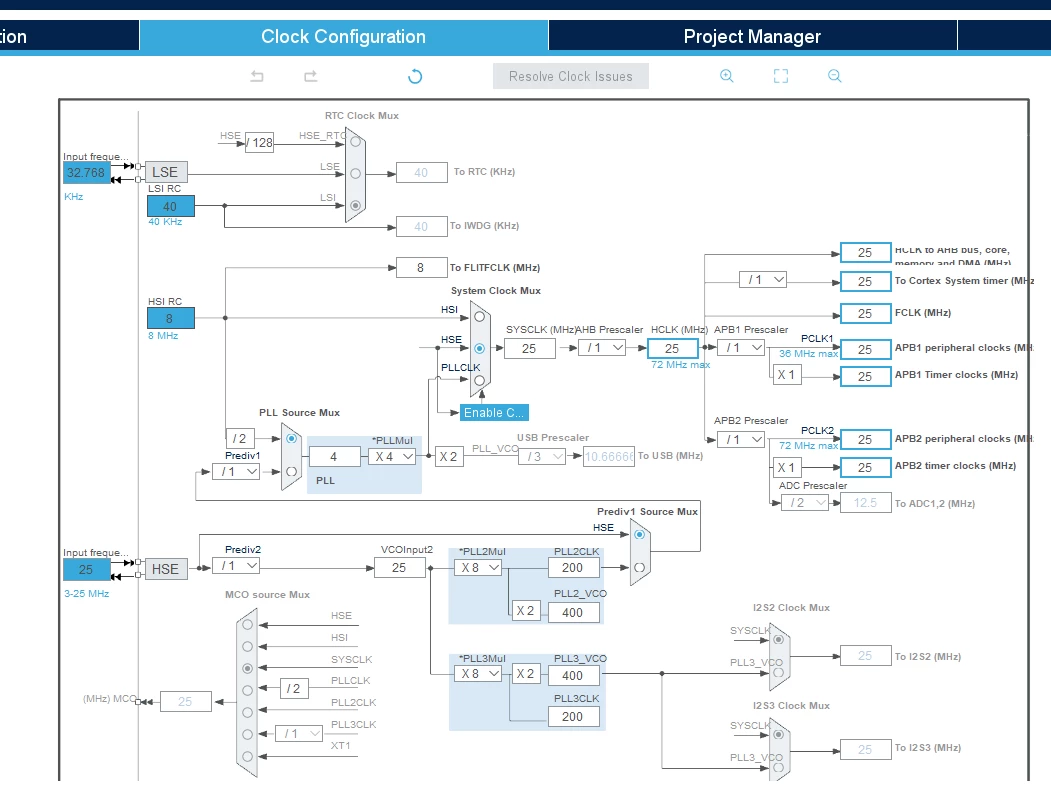
Task: Select HSE_RTC in RTC Clock Mux
Action: [x=355, y=141]
